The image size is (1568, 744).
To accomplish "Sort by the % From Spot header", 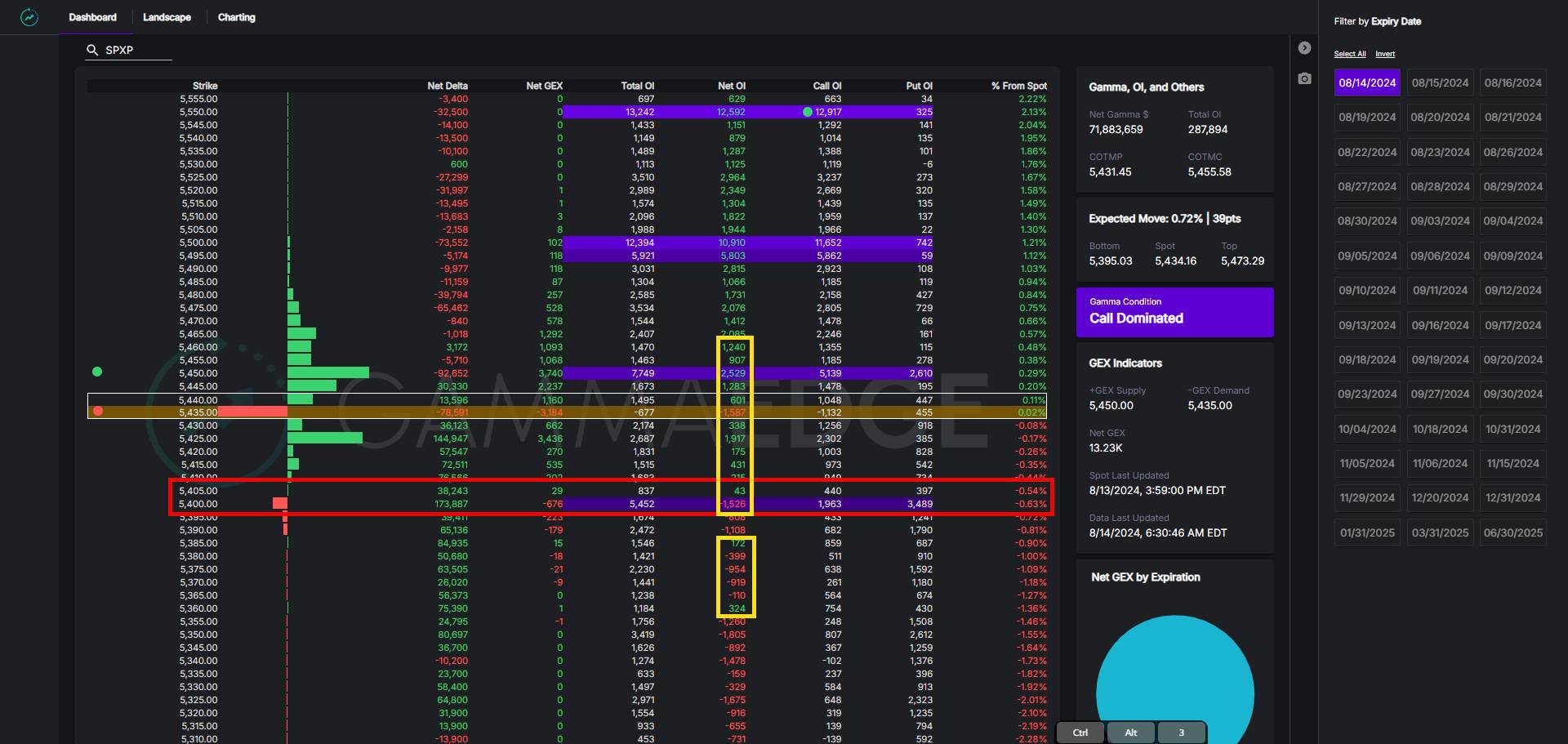I will point(1018,86).
